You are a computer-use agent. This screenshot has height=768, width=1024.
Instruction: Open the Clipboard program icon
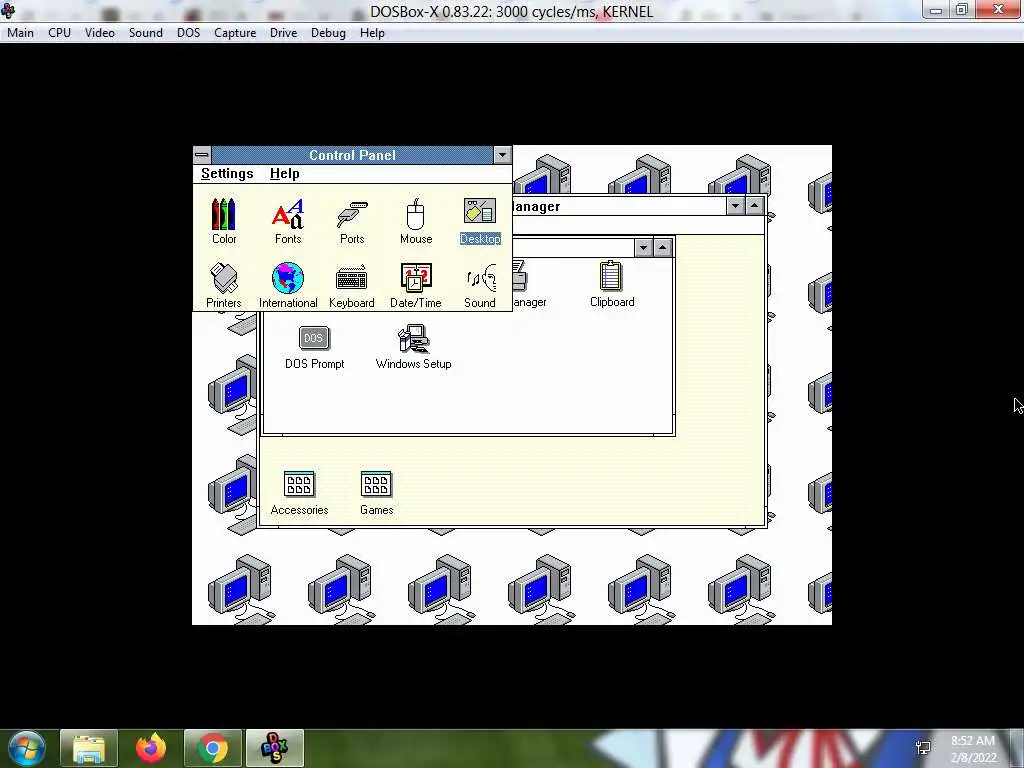[612, 285]
